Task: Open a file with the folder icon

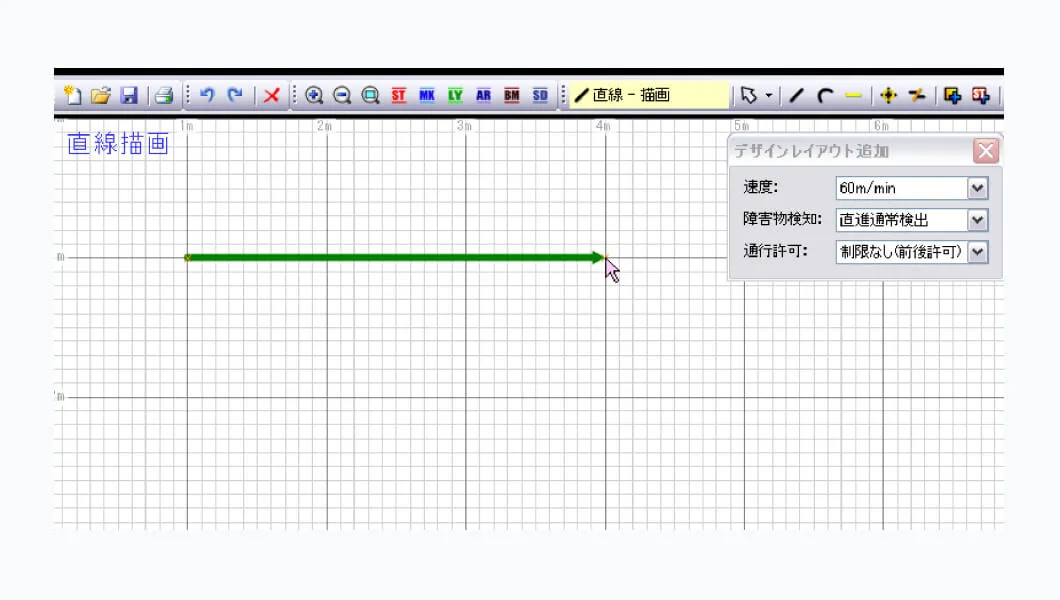Action: coord(100,96)
